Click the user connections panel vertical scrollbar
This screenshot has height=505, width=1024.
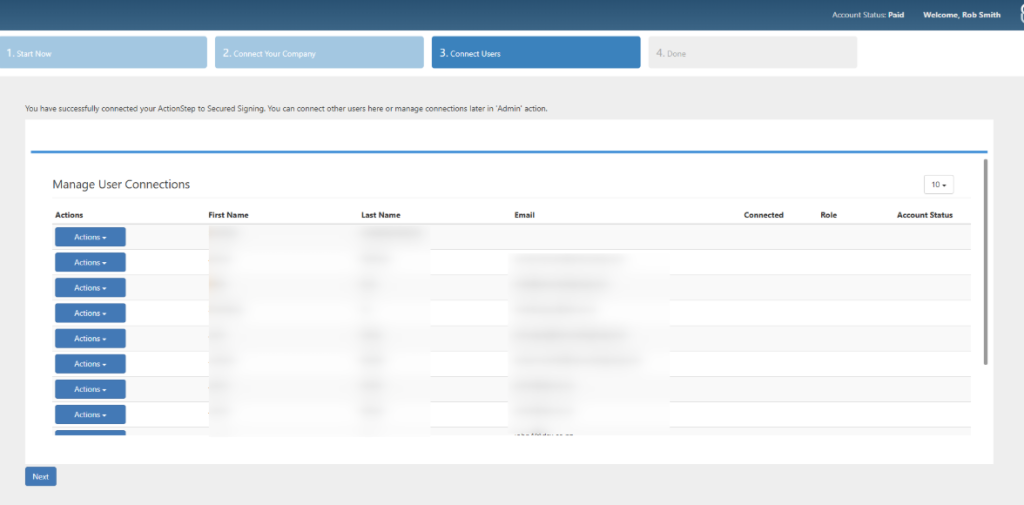(x=985, y=261)
